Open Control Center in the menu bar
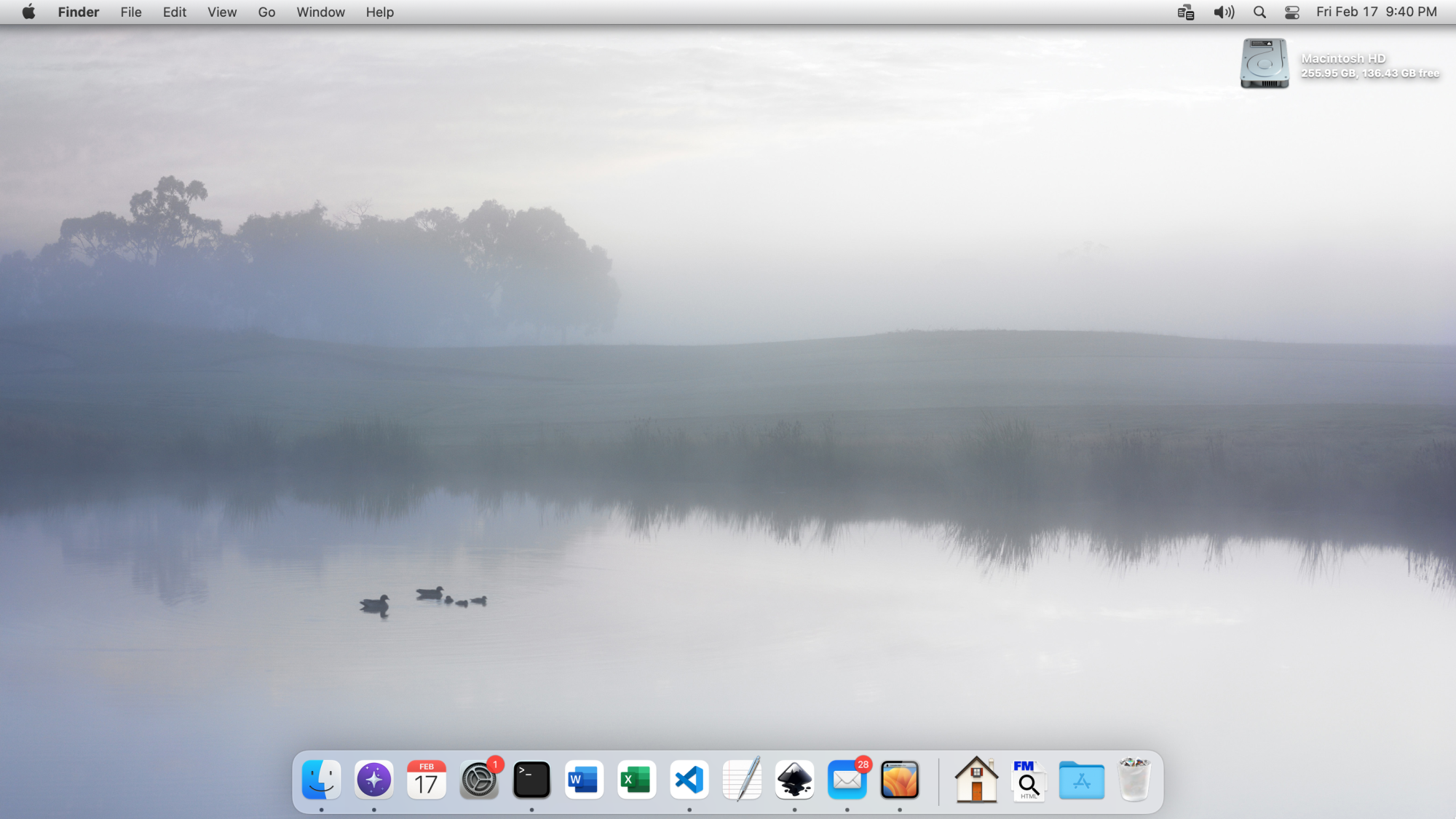Screen dimensions: 1456x819 [1292, 12]
